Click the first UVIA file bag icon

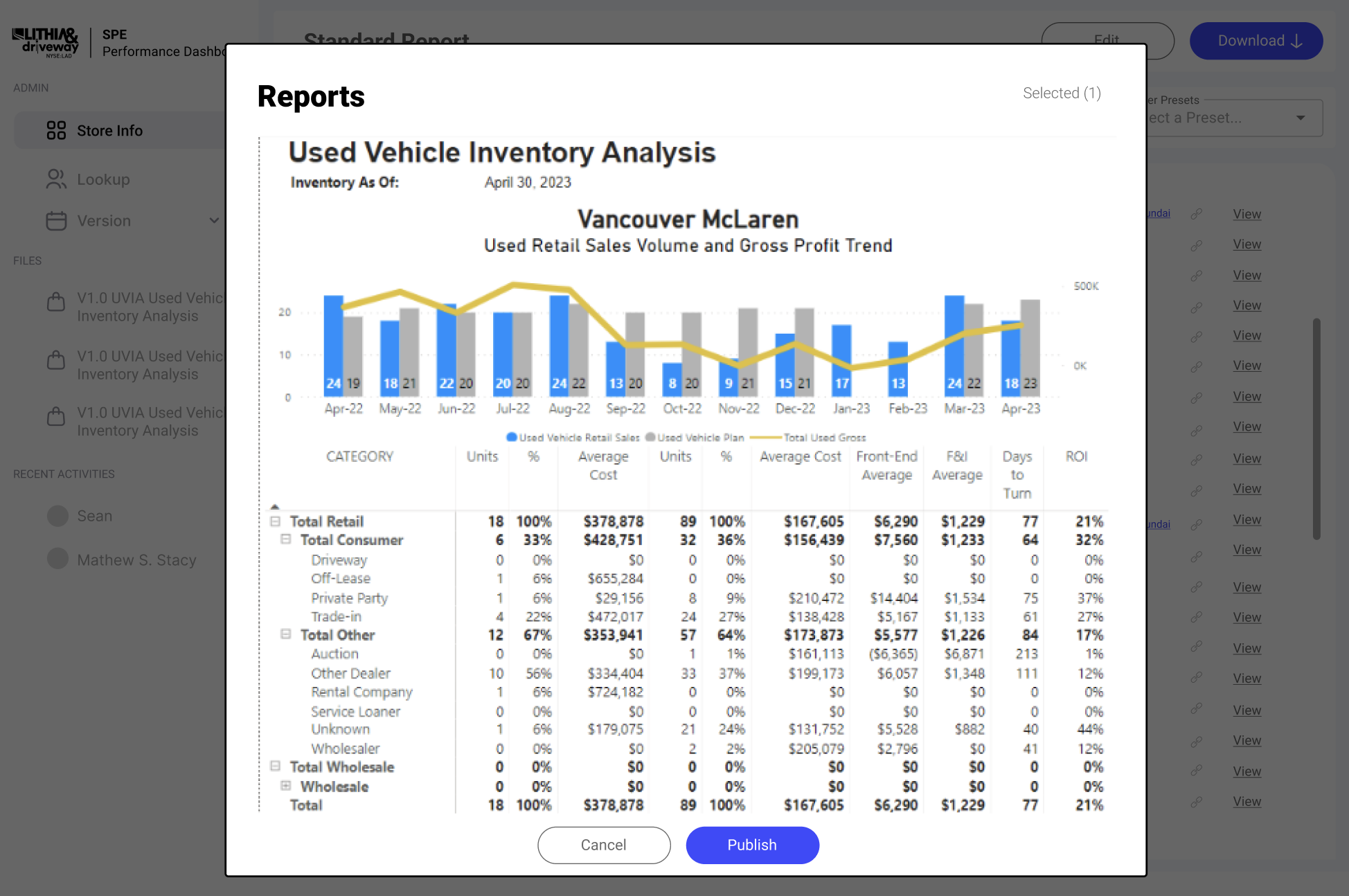pyautogui.click(x=56, y=303)
